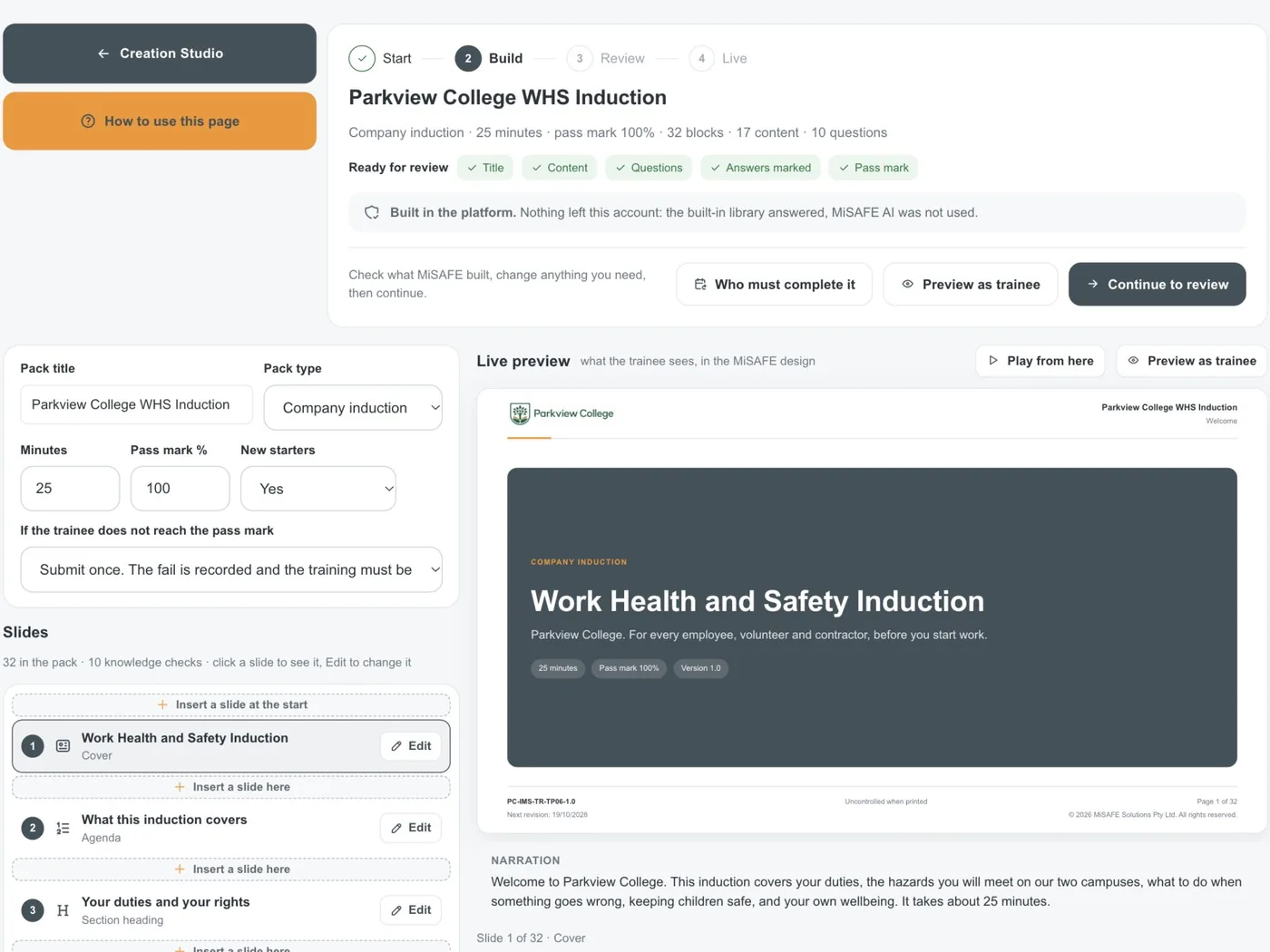Viewport: 1270px width, 952px height.
Task: Click Preview as trainee in header card
Action: (x=970, y=284)
